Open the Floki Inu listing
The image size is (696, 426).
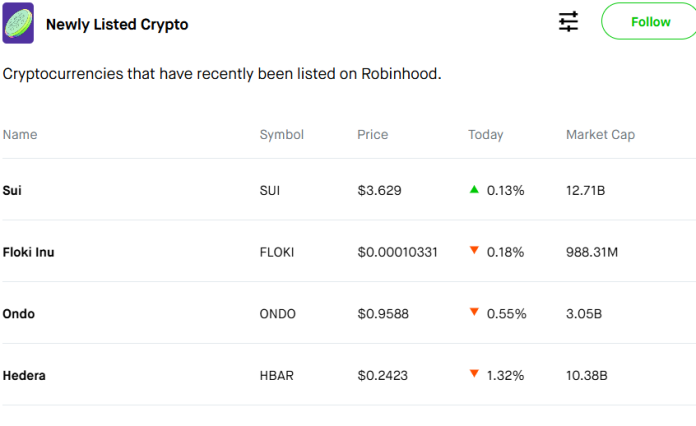28,252
